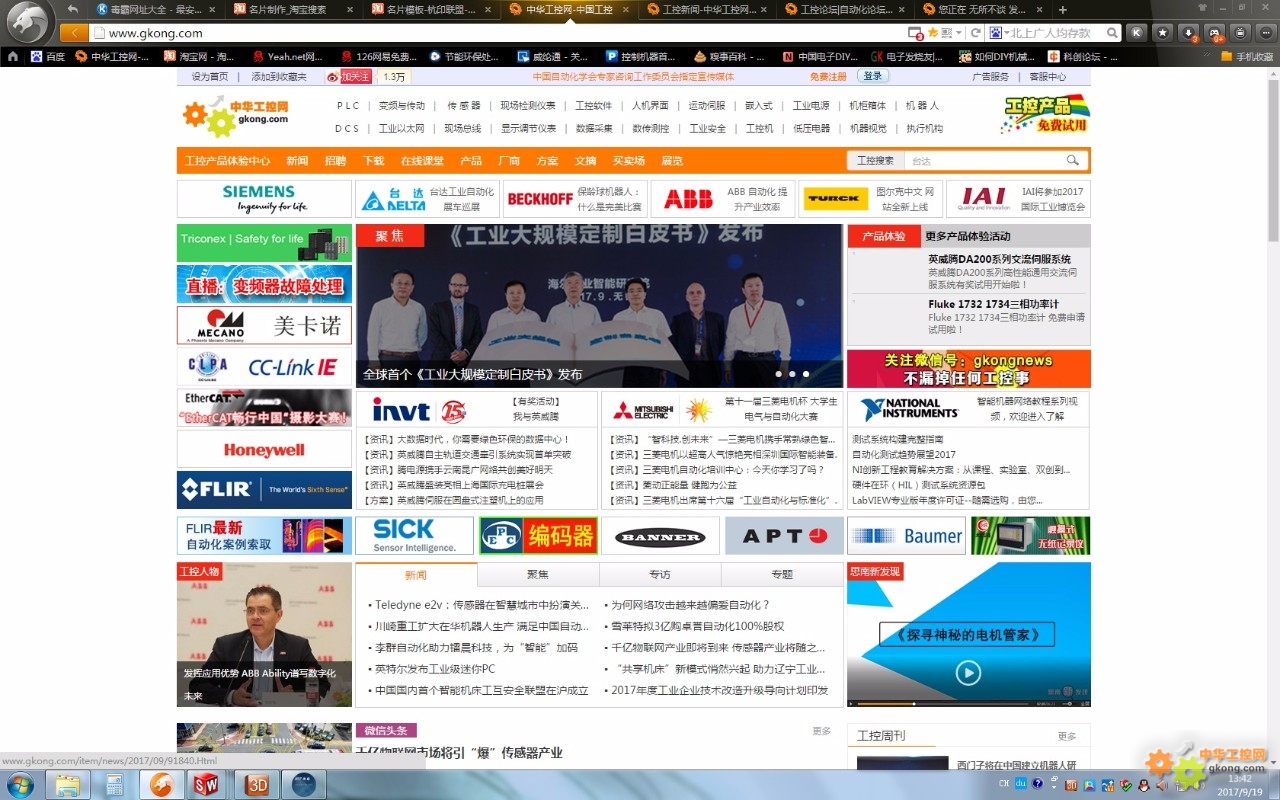Open favorites star toolbar button
1280x800 pixels.
[x=1163, y=33]
